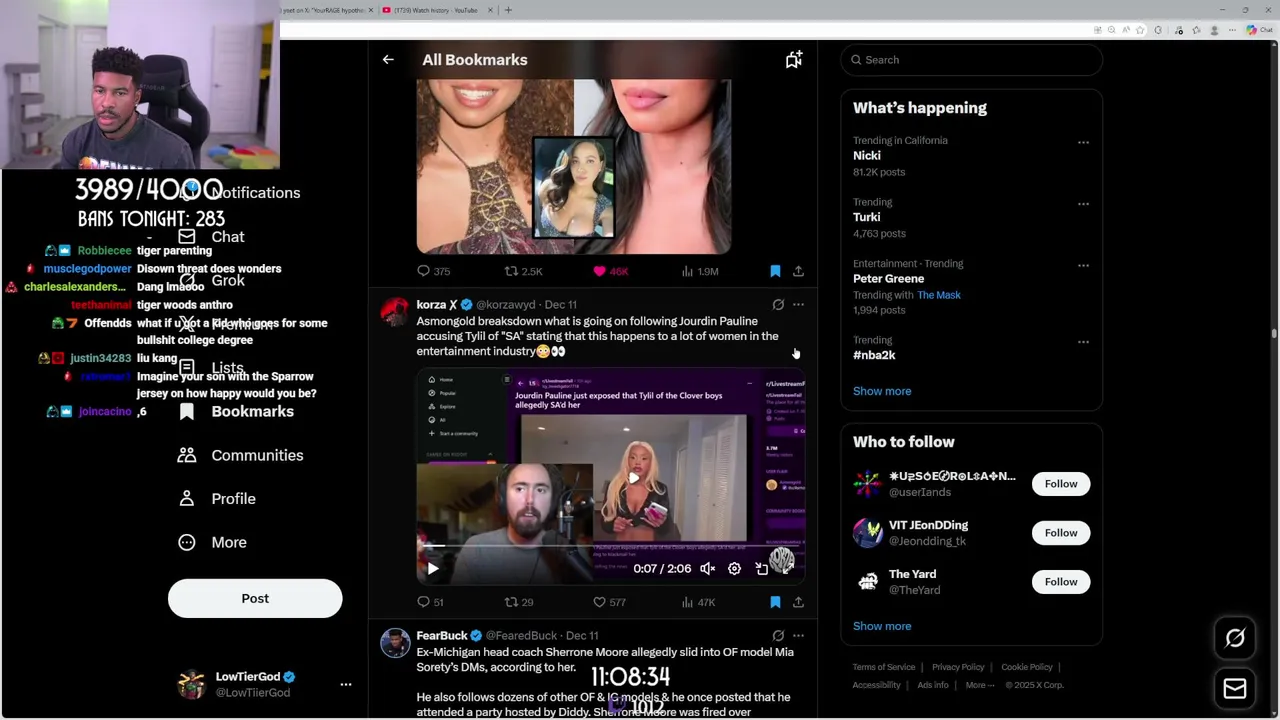The width and height of the screenshot is (1280, 720).
Task: Share korza's post
Action: click(x=798, y=602)
